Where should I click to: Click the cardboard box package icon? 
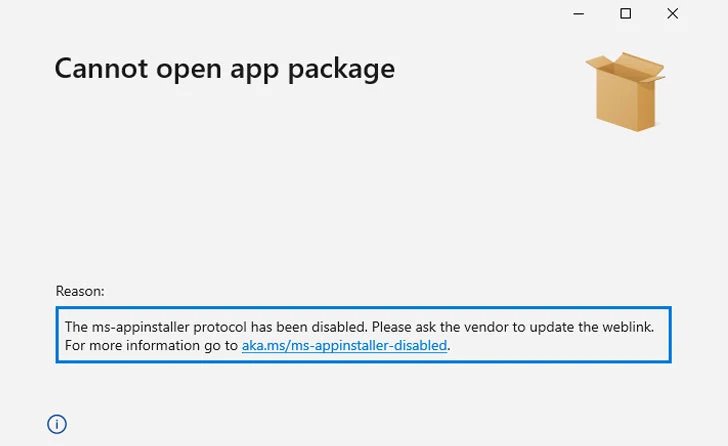625,91
